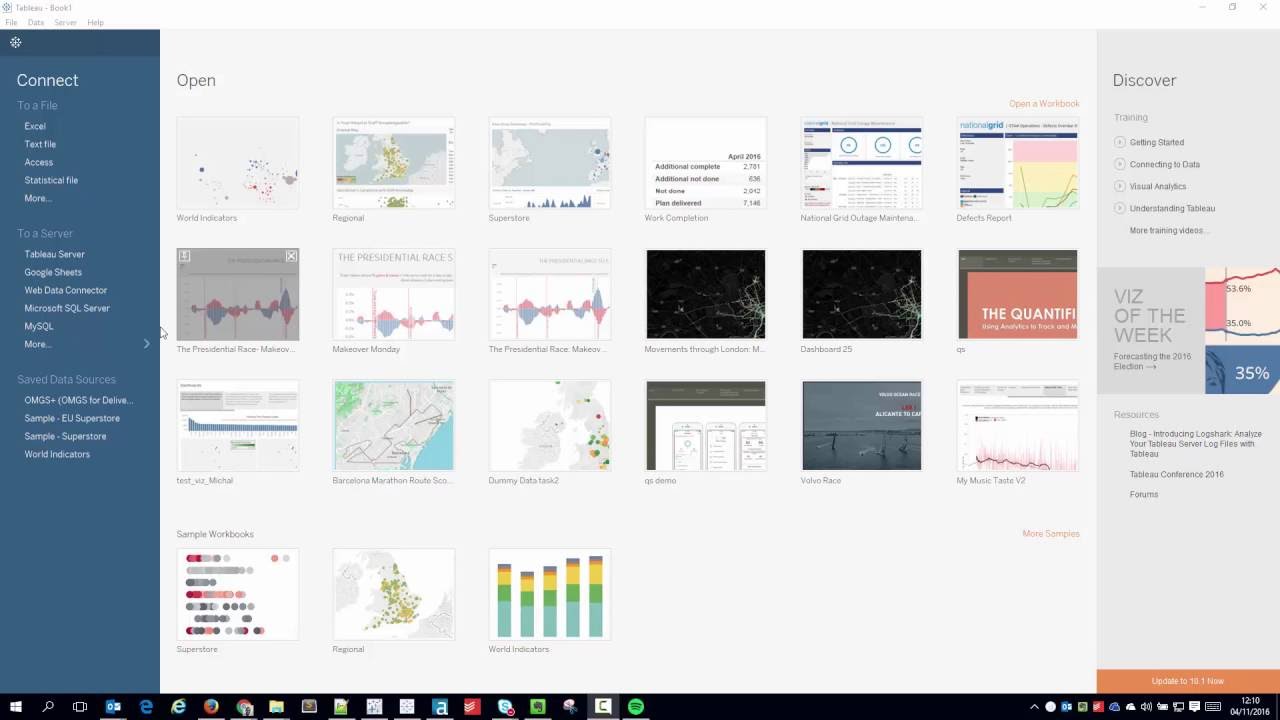The height and width of the screenshot is (720, 1280).
Task: Open the taskbar search icon
Action: 48,706
